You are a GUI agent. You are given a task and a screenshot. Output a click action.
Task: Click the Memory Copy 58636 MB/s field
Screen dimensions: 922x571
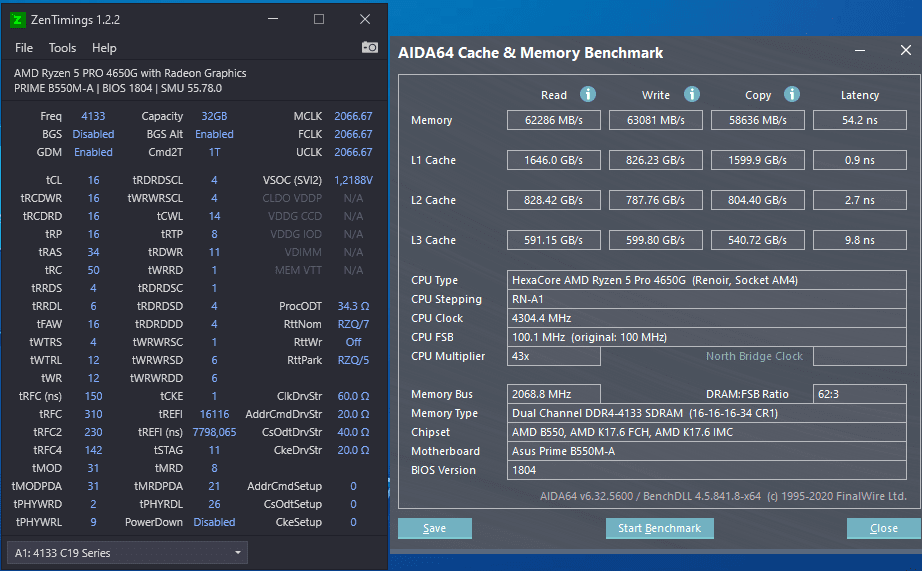[x=758, y=120]
